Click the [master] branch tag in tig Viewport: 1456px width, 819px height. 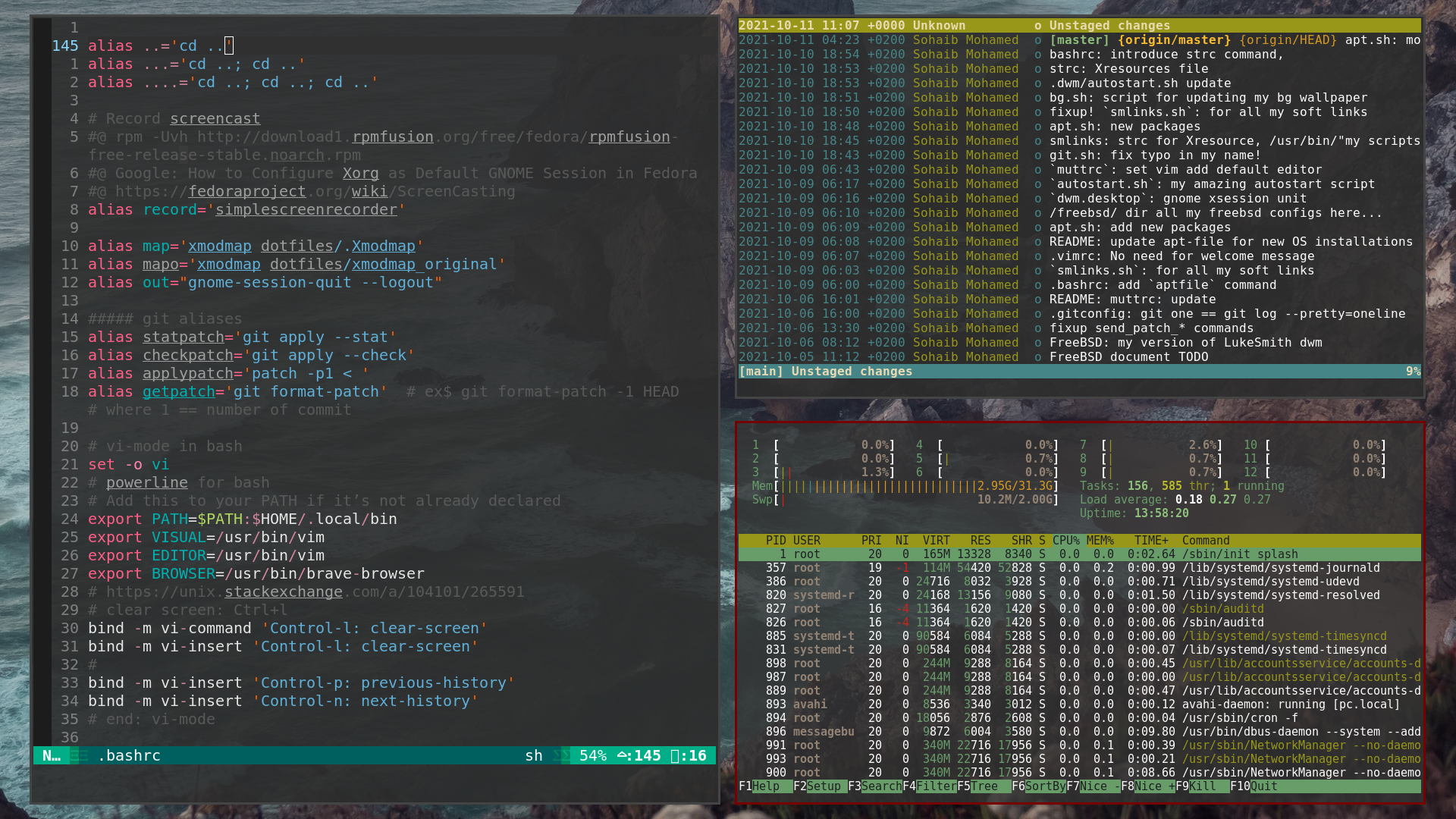[x=1079, y=40]
